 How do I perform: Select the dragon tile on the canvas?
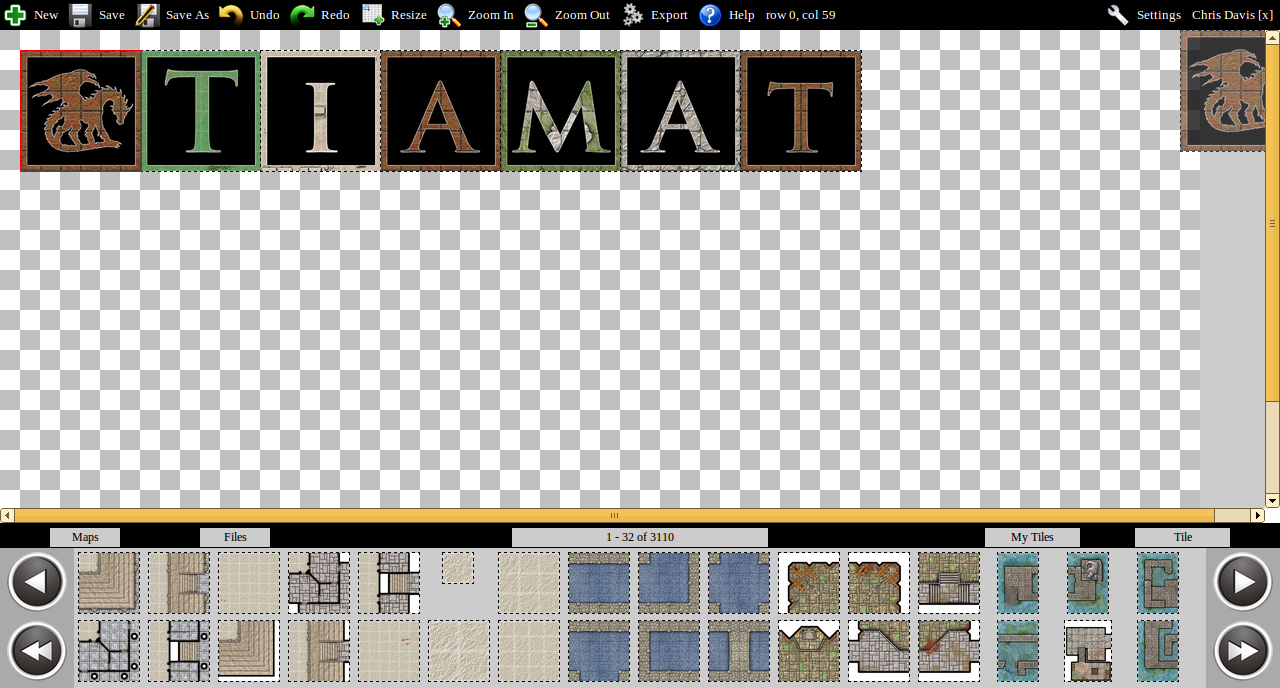81,111
